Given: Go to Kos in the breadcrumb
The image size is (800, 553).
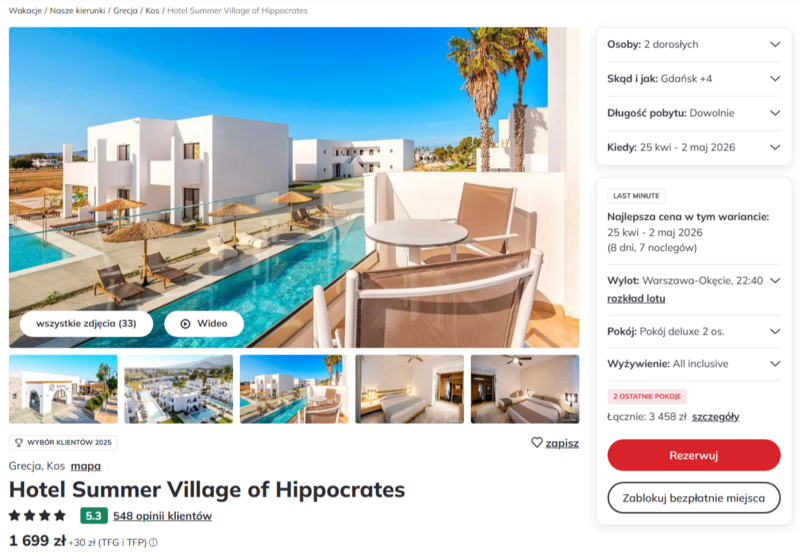Looking at the screenshot, I should tap(152, 10).
